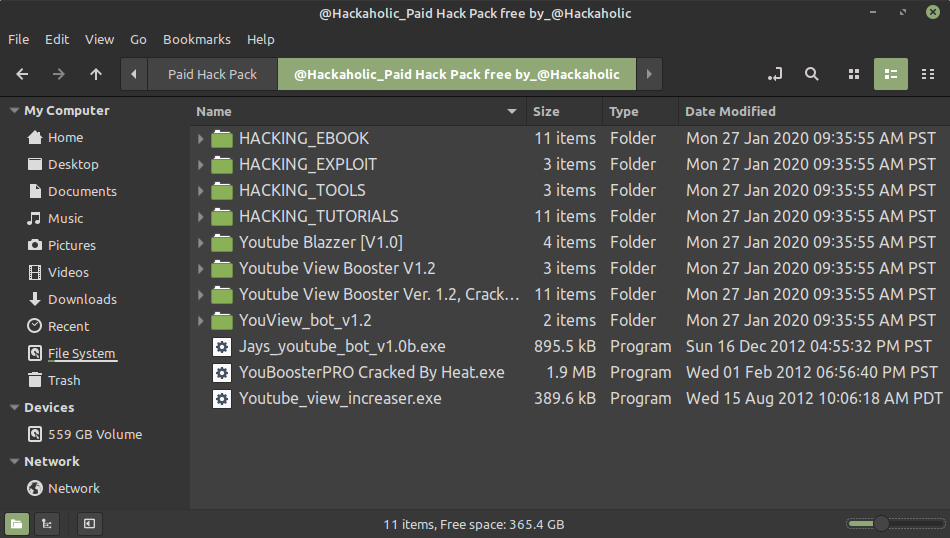This screenshot has height=538, width=950.
Task: Select the HACKING_TOOLS folder icon
Action: coord(222,191)
